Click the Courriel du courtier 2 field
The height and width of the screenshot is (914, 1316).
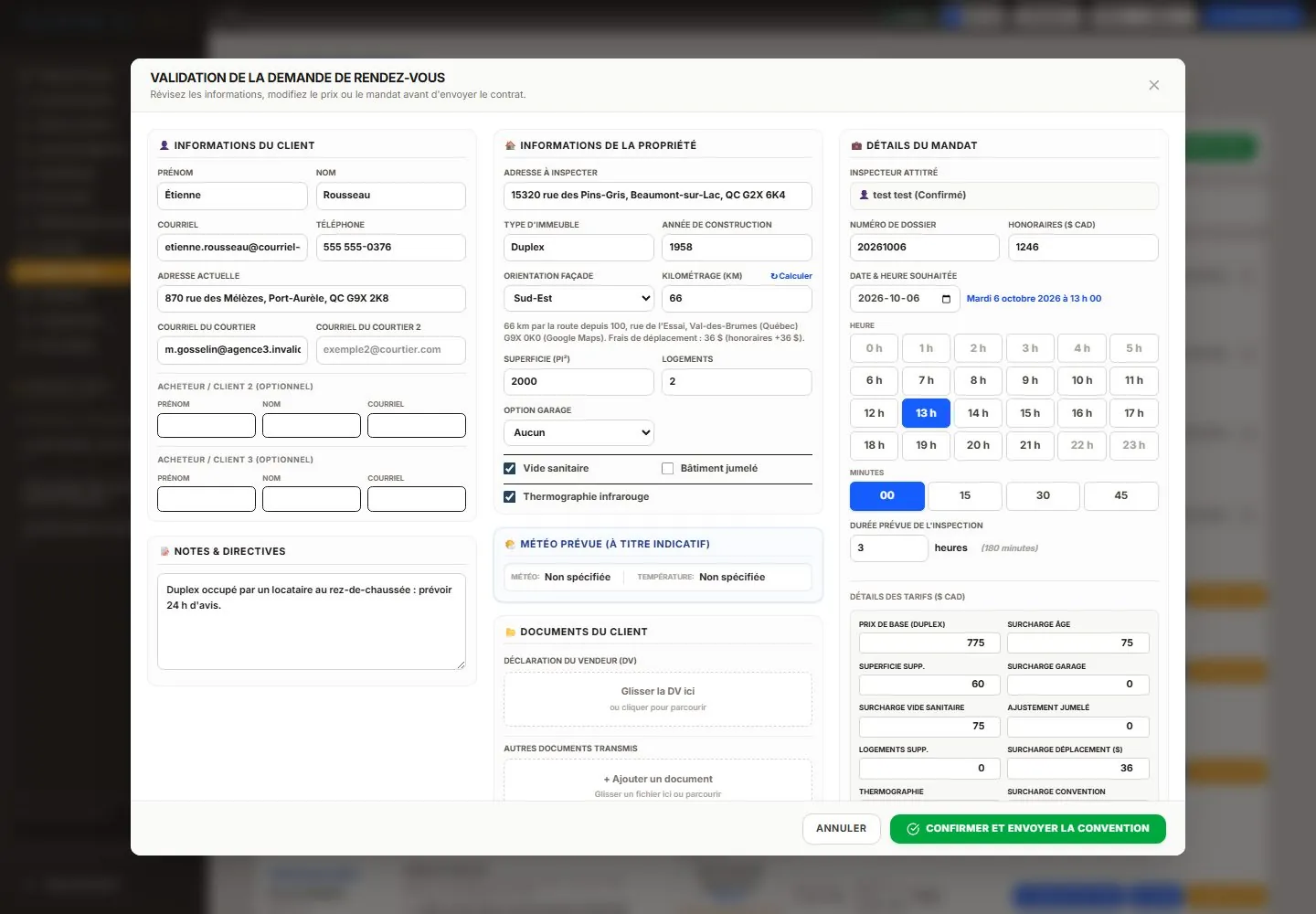[391, 350]
